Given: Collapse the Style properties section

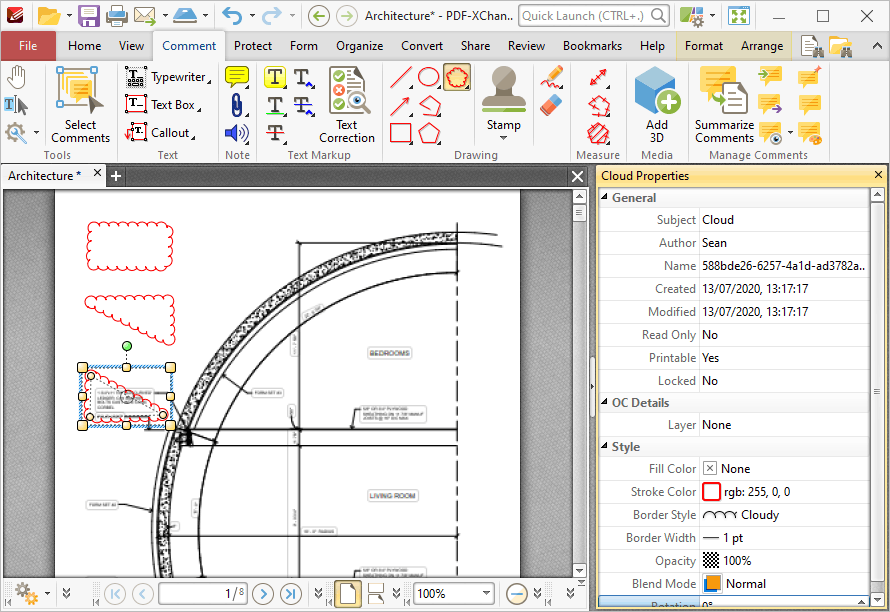Looking at the screenshot, I should (x=604, y=446).
